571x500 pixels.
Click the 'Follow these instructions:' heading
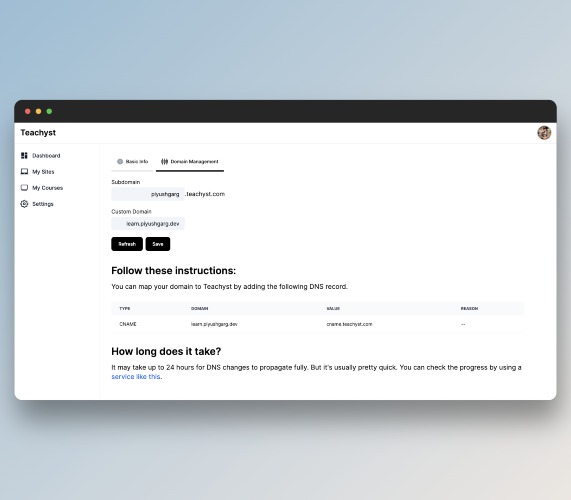pos(174,271)
